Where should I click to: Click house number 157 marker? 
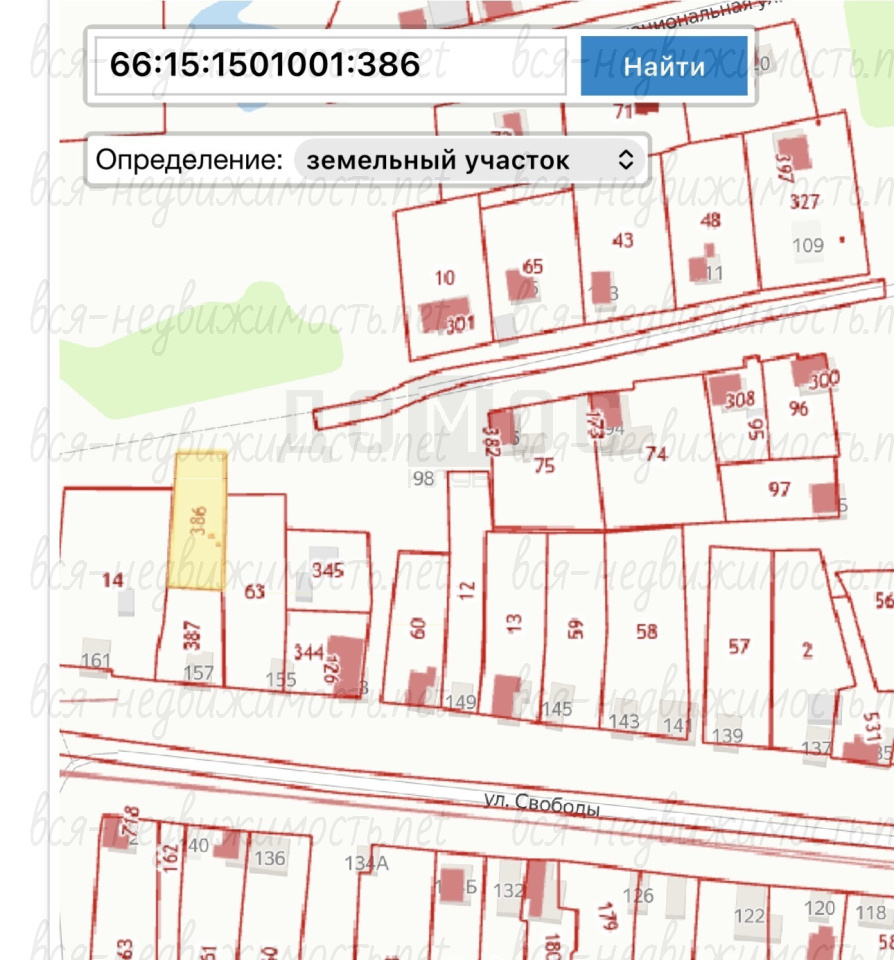pos(198,673)
